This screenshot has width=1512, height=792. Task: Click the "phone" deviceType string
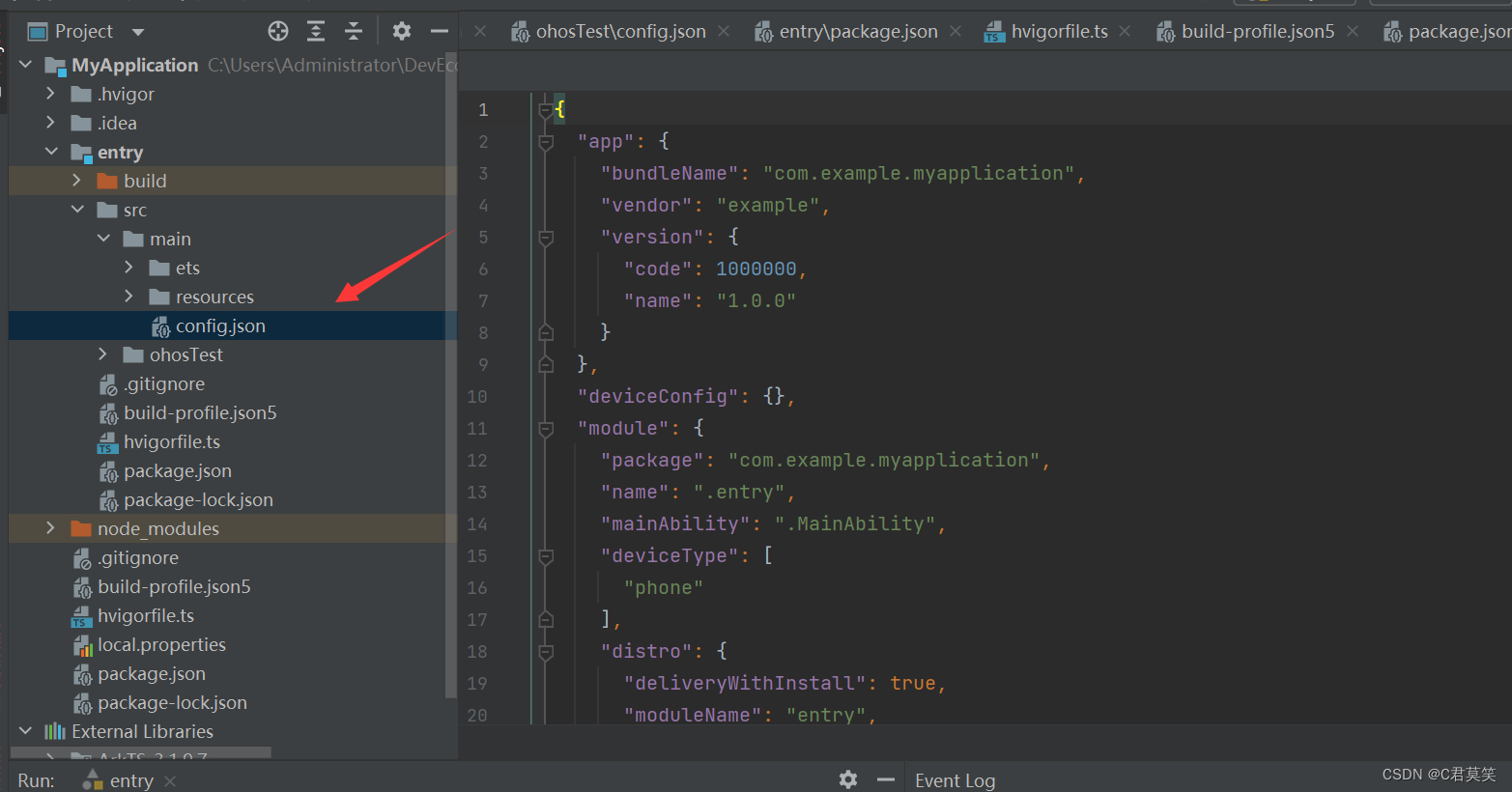click(663, 588)
